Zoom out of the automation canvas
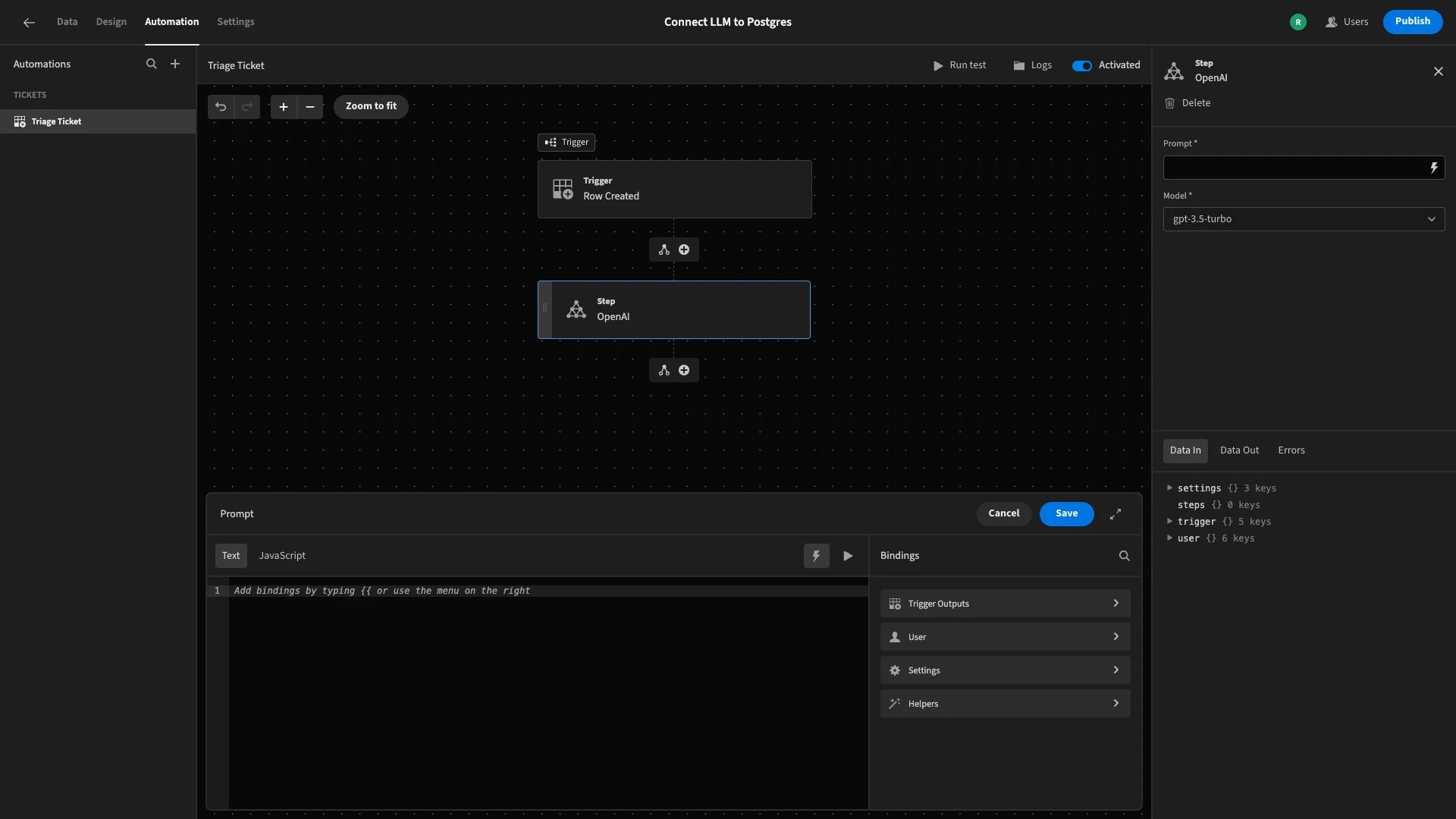This screenshot has width=1456, height=819. [310, 107]
